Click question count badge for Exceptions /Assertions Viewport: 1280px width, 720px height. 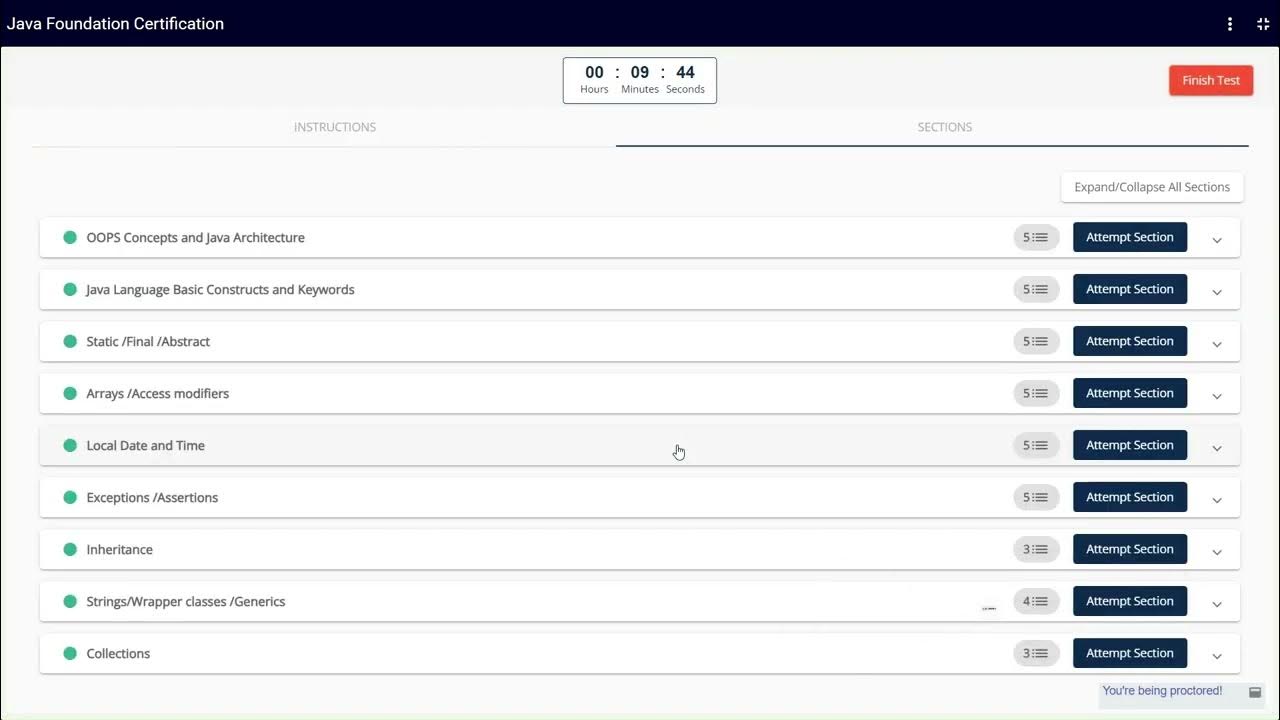point(1036,497)
